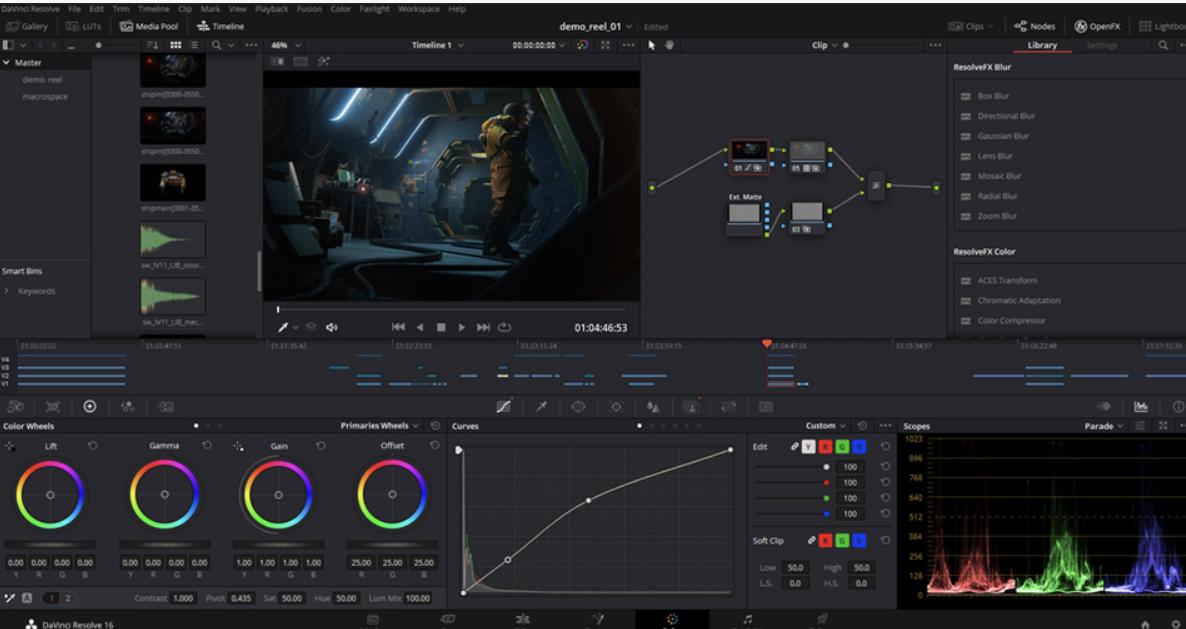Toggle loop playback in the viewer
Screen dimensions: 1186x629
pyautogui.click(x=505, y=327)
